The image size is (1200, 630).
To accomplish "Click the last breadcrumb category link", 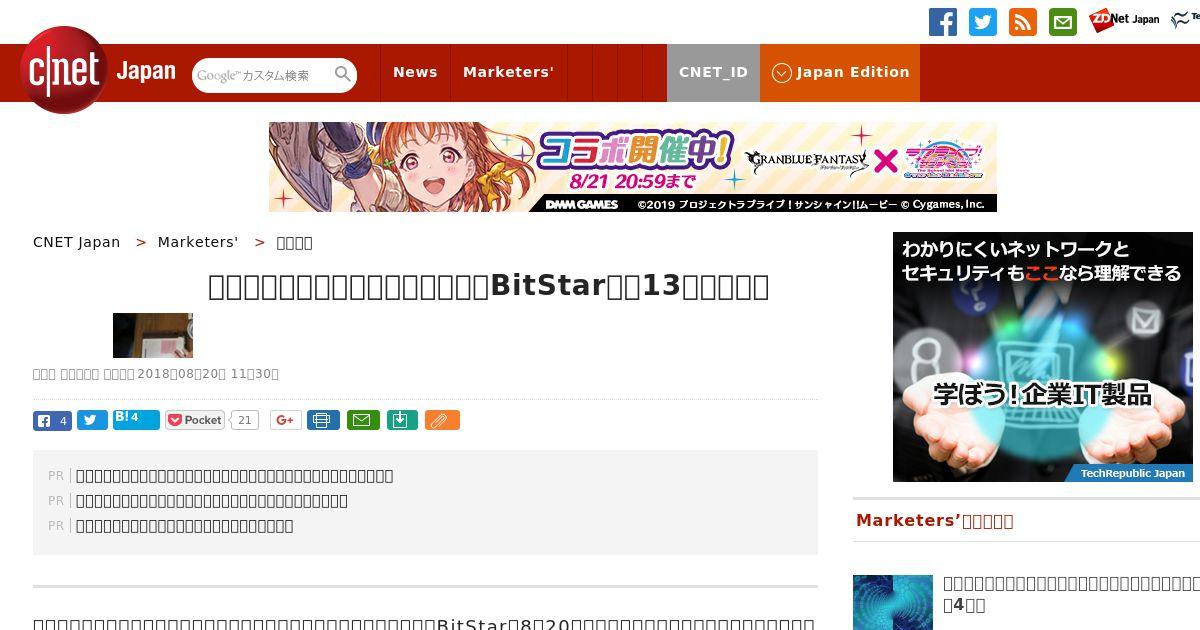I will click(294, 242).
